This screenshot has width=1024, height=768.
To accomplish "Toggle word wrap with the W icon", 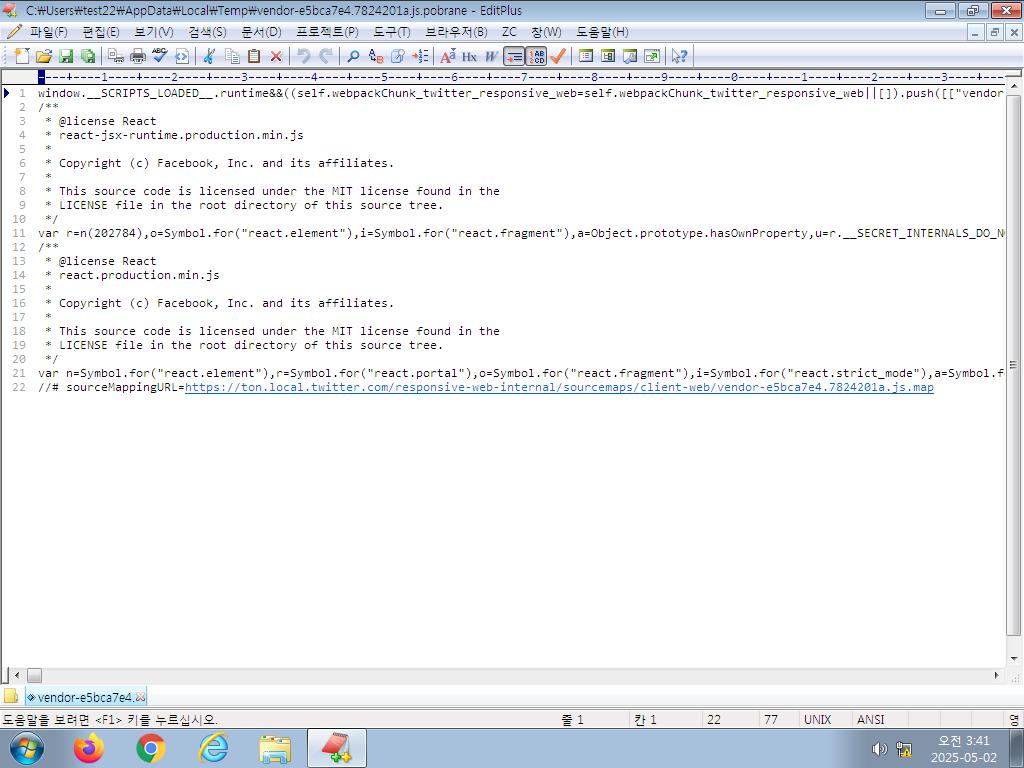I will 491,56.
